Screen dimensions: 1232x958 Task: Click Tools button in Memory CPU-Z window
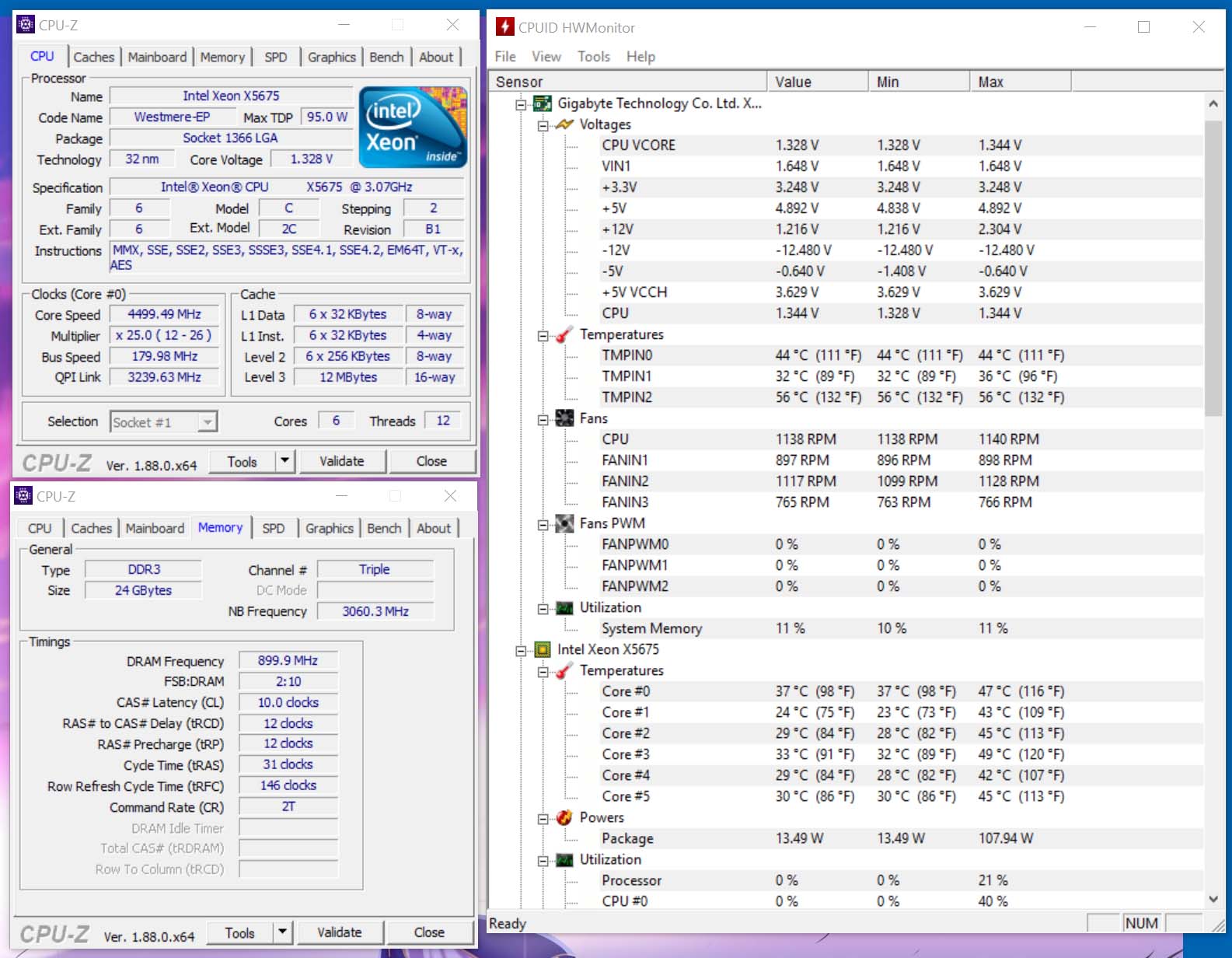239,932
